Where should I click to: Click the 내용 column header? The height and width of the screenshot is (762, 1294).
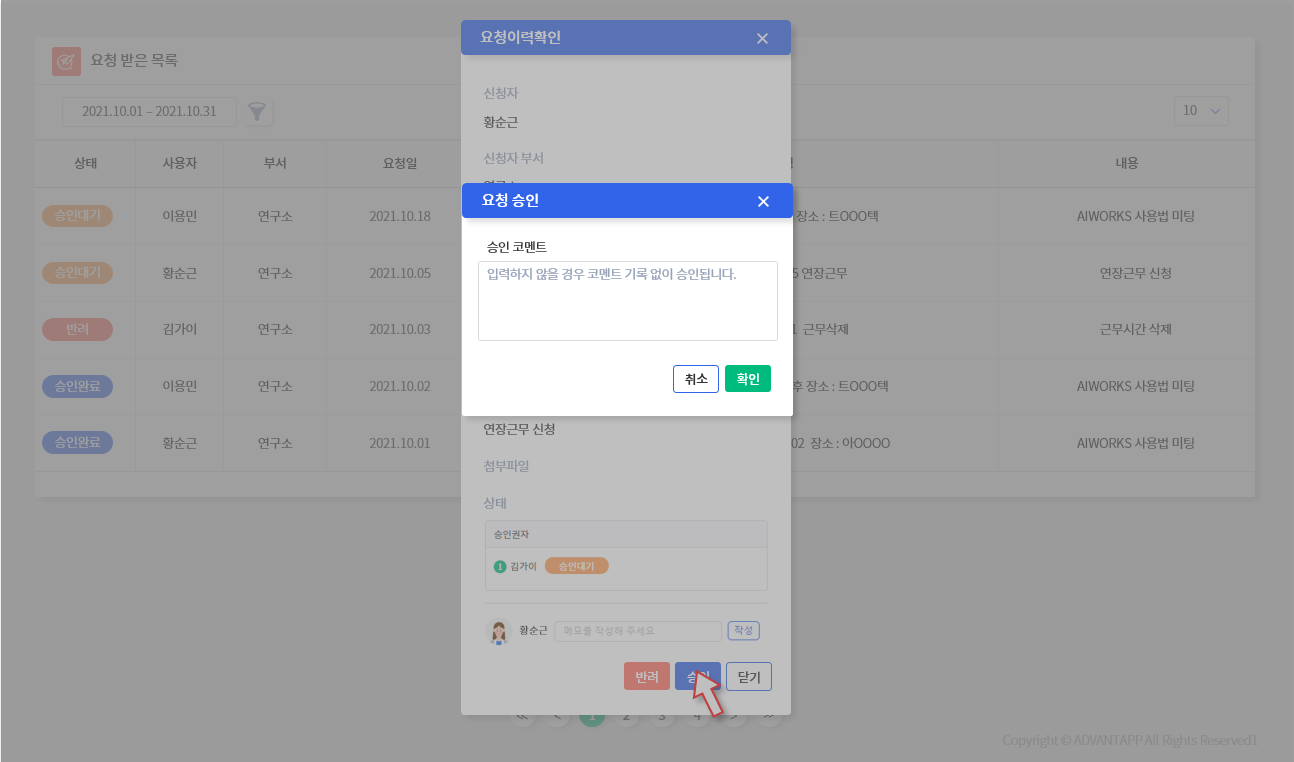(x=1127, y=163)
